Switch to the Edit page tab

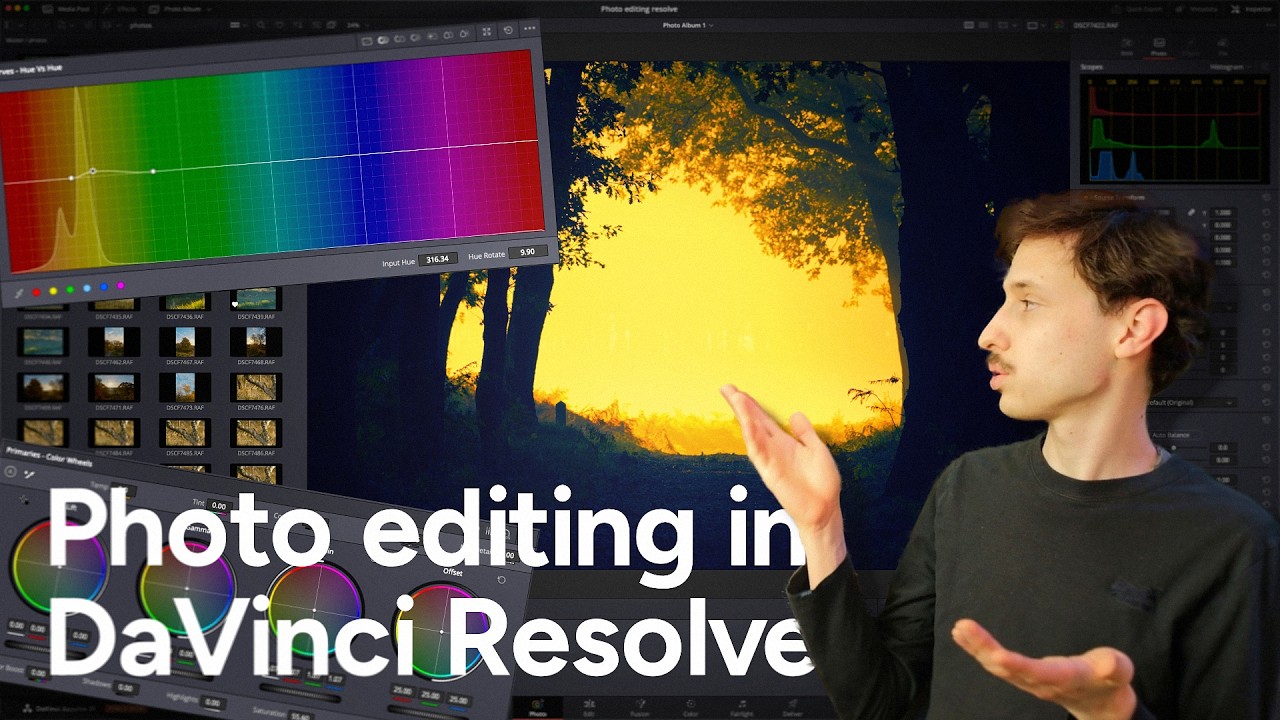point(589,707)
